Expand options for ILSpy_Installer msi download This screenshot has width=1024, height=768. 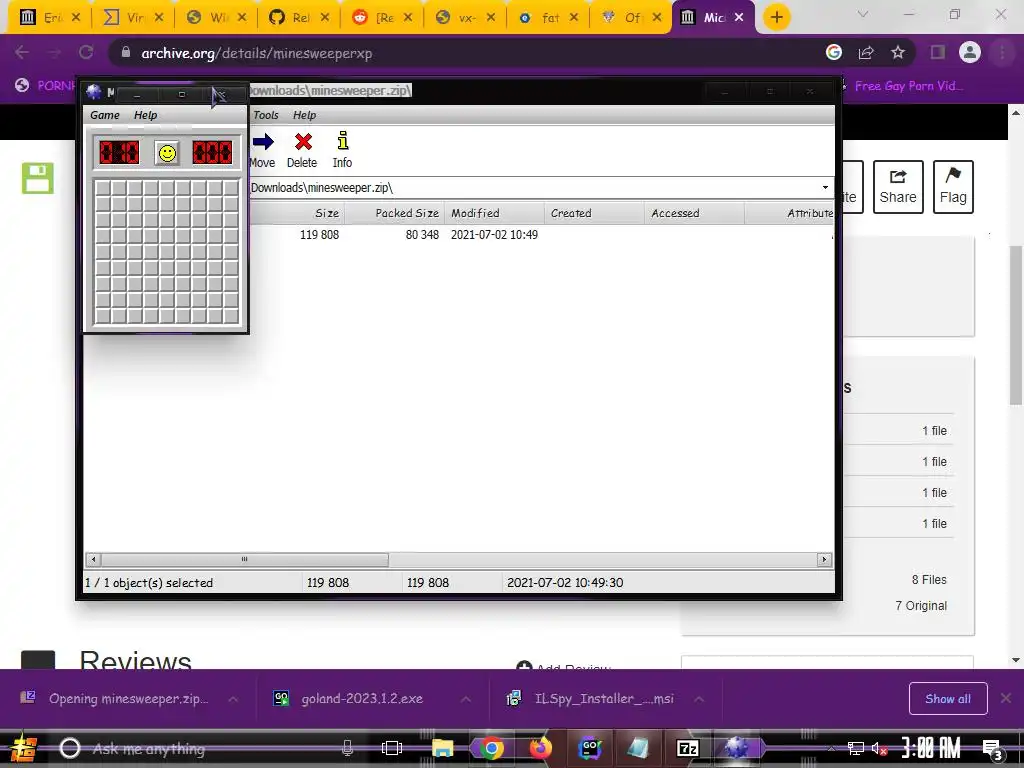(699, 699)
